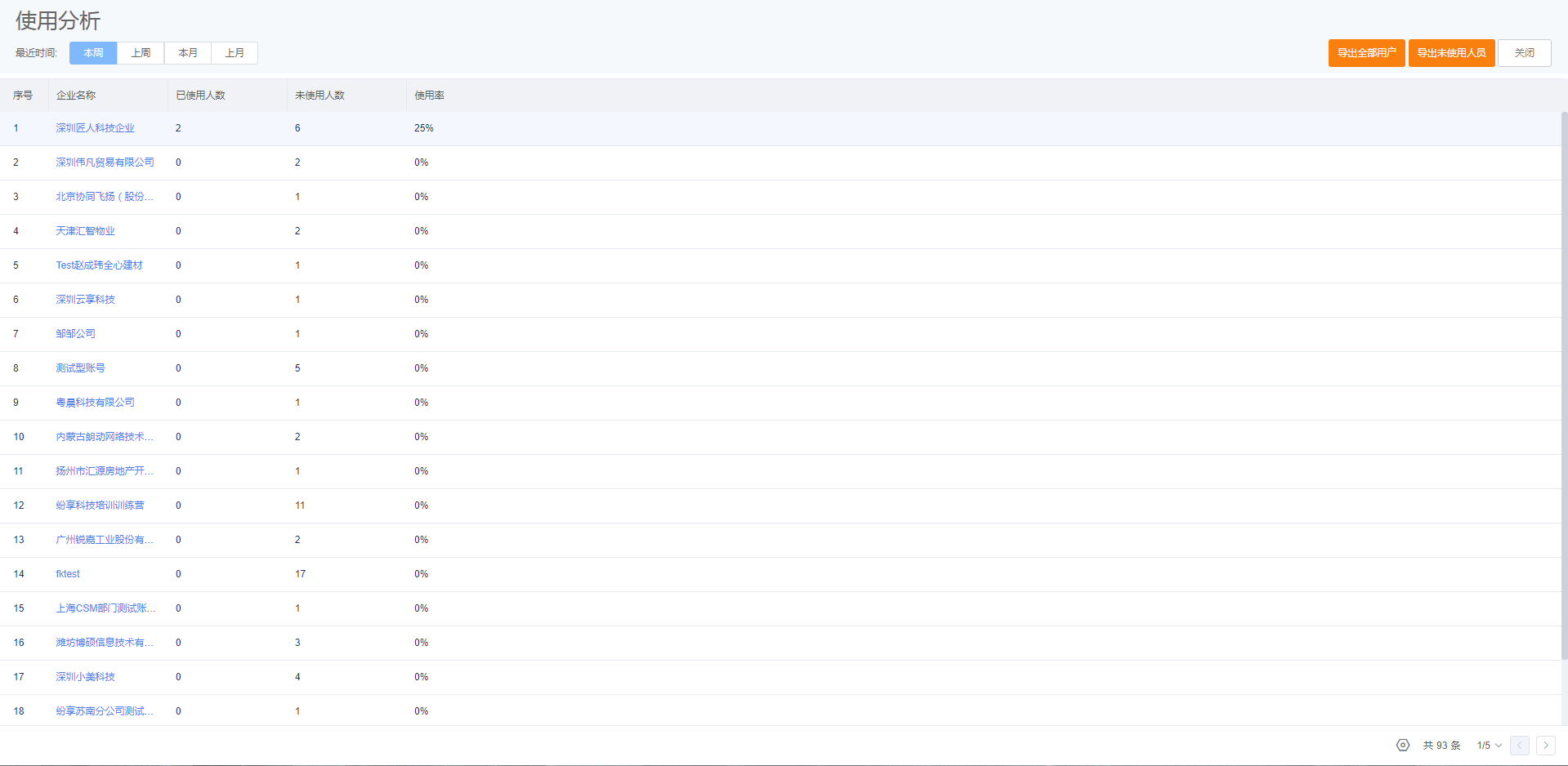
Task: Open table column settings gear icon
Action: tap(1402, 745)
